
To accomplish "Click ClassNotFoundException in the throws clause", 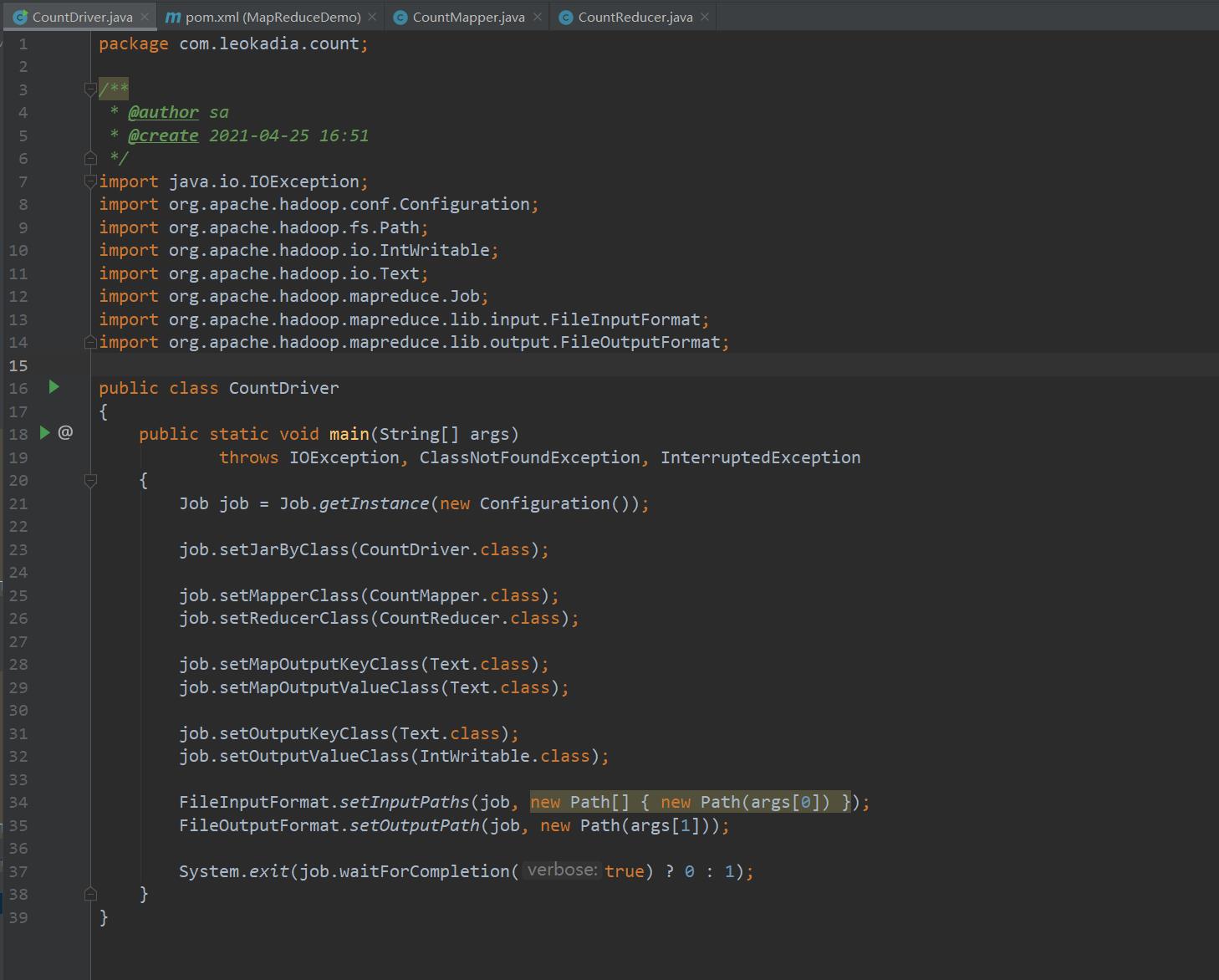I will [530, 457].
